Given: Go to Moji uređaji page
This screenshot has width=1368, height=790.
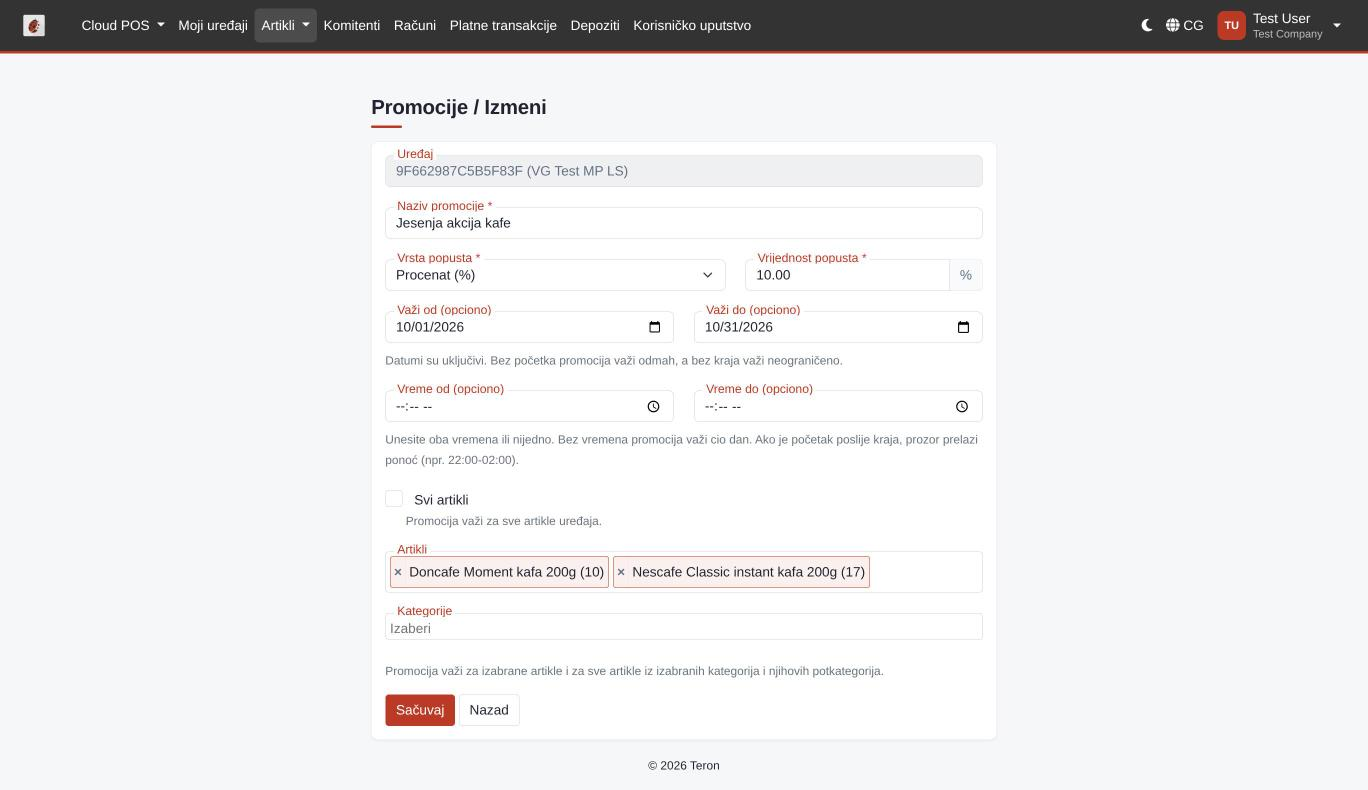Looking at the screenshot, I should [x=213, y=26].
